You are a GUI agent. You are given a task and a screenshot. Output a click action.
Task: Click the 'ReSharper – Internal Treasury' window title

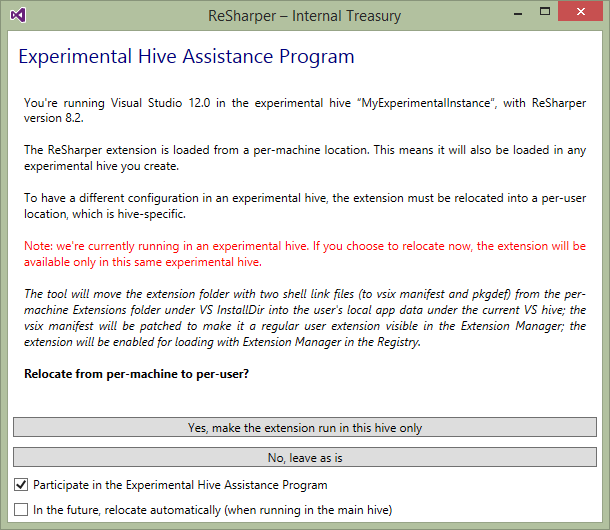[304, 16]
